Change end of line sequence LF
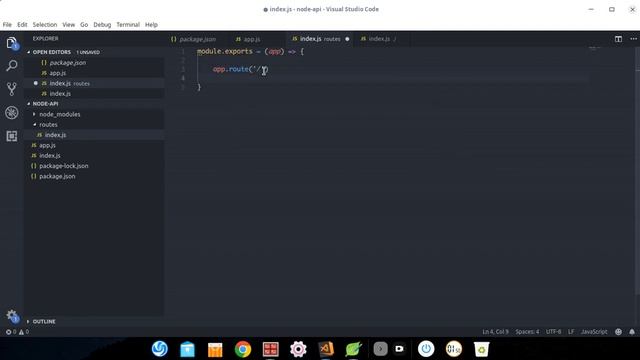 571,332
